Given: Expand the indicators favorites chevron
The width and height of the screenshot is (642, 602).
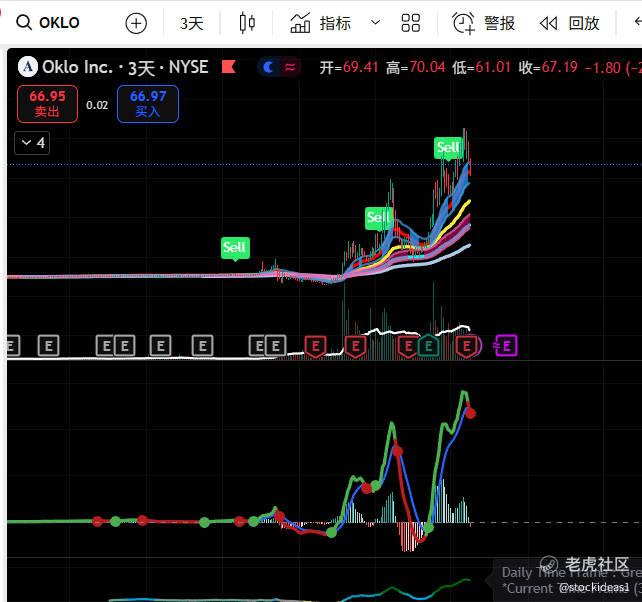Looking at the screenshot, I should click(x=375, y=22).
